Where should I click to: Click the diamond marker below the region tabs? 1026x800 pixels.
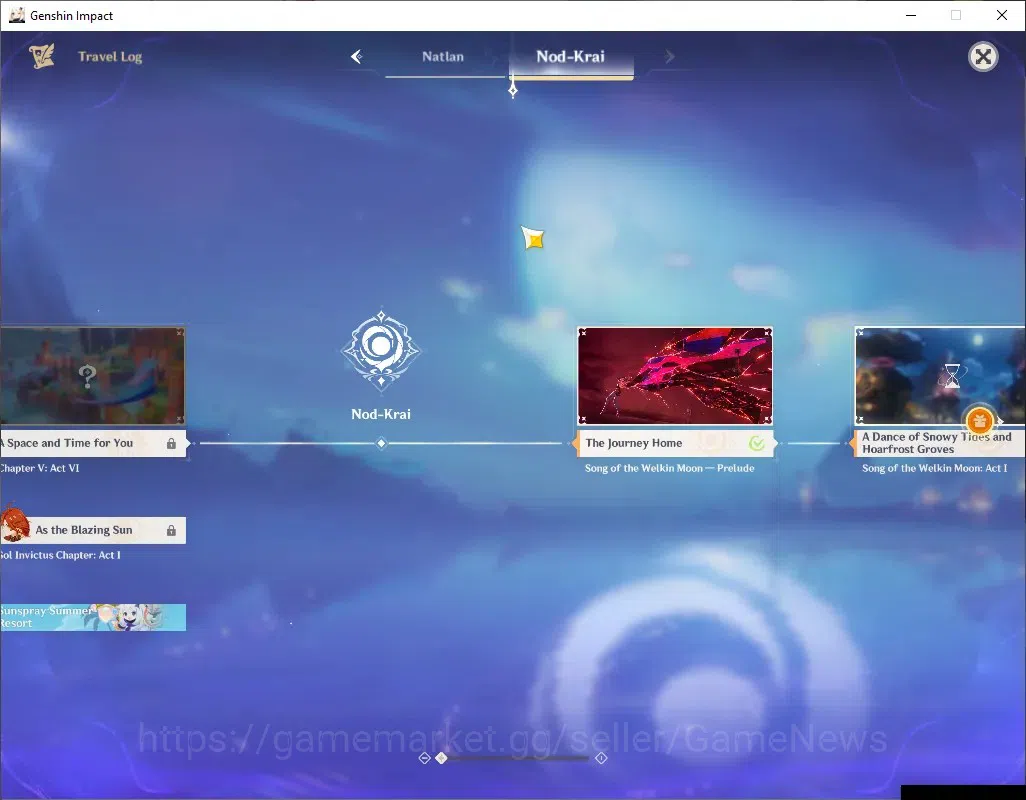coord(513,90)
